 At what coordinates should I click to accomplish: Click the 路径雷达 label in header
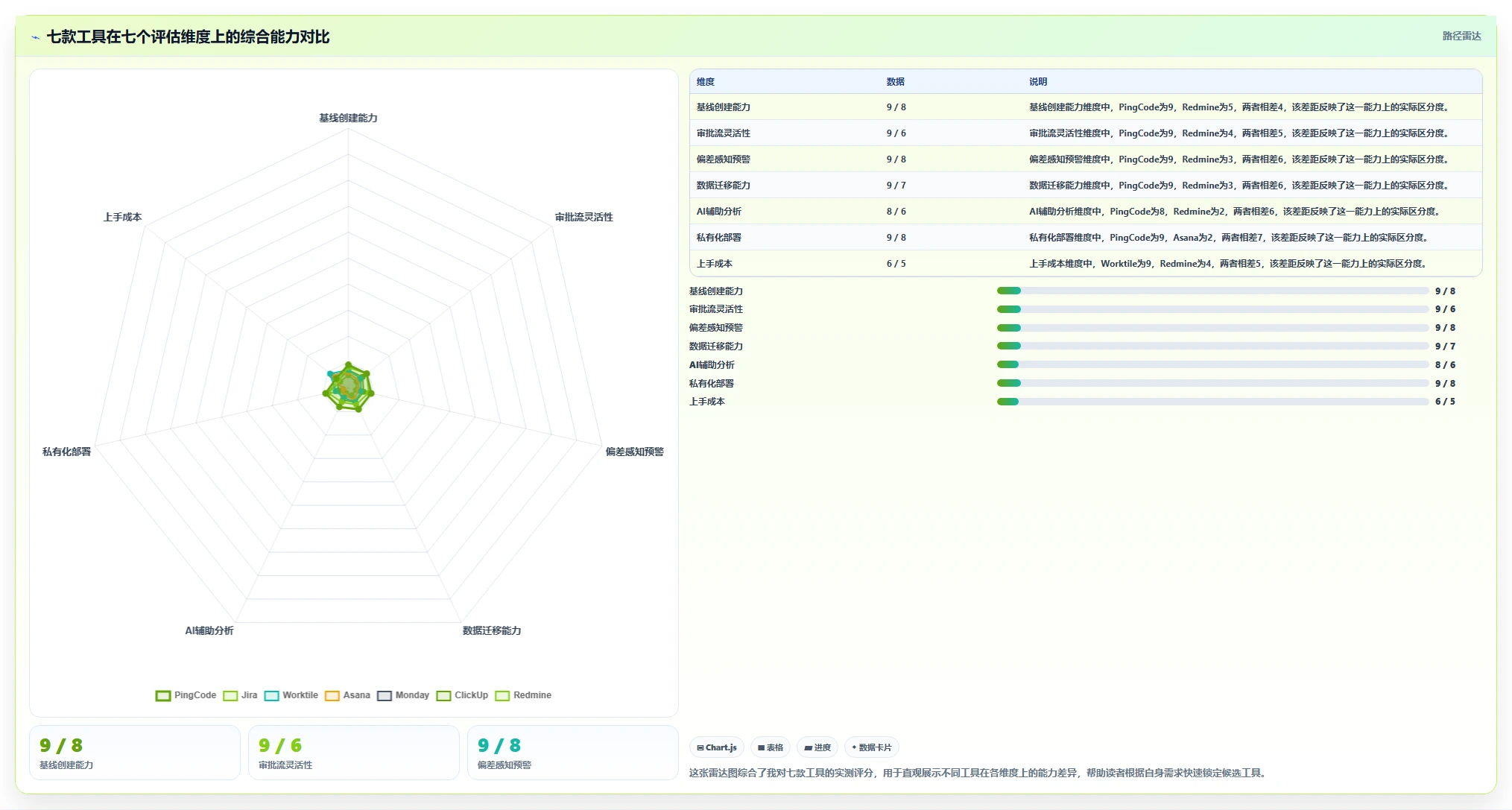(x=1461, y=36)
